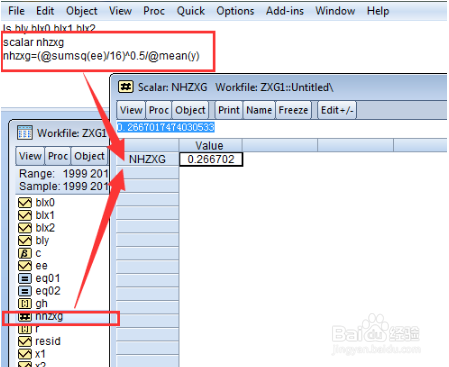Screen dimensions: 449x367
Task: Click Object button in the Workfile ZXG1 window
Action: [x=89, y=156]
